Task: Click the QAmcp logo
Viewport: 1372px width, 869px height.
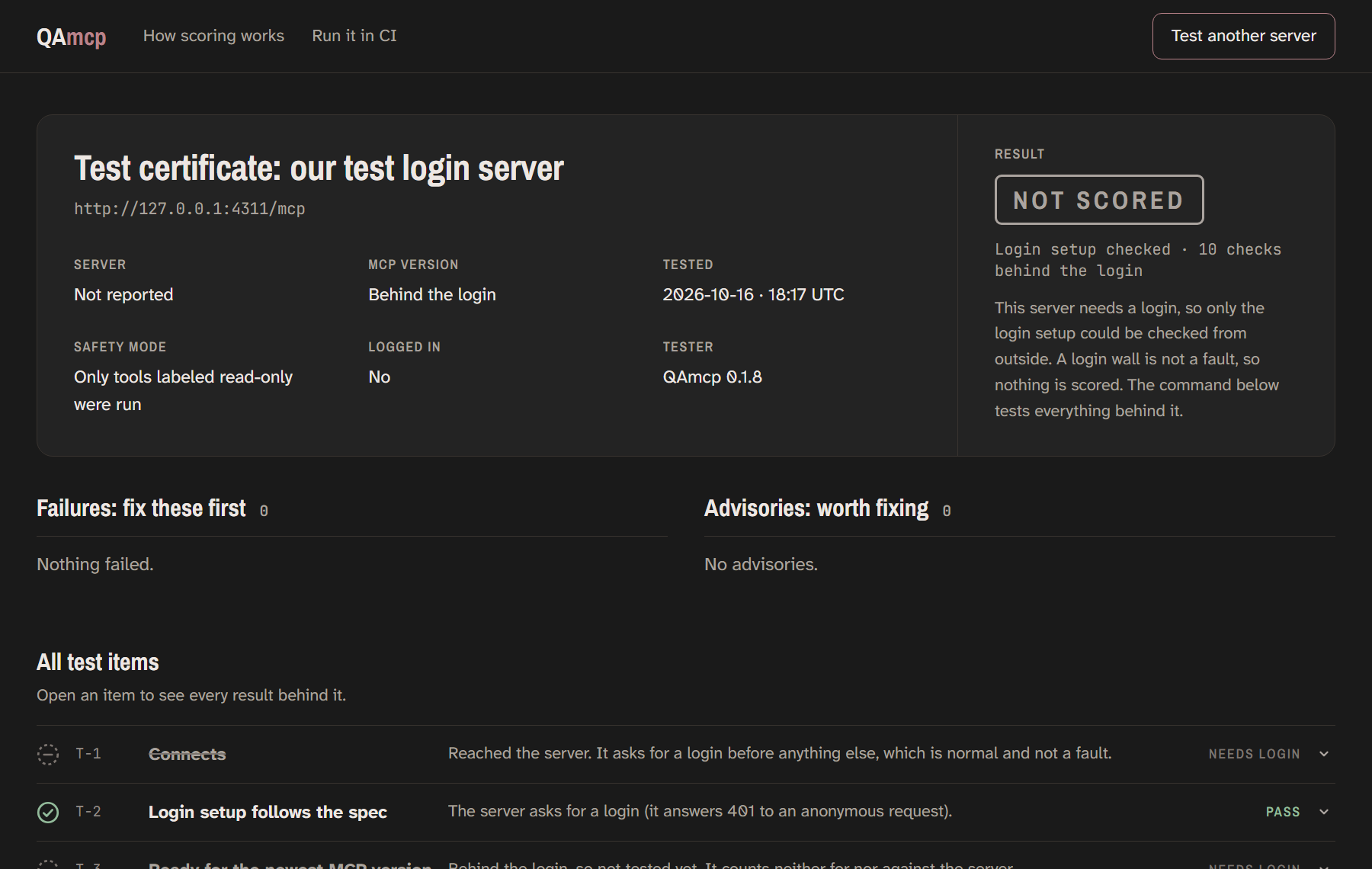Action: (x=71, y=37)
